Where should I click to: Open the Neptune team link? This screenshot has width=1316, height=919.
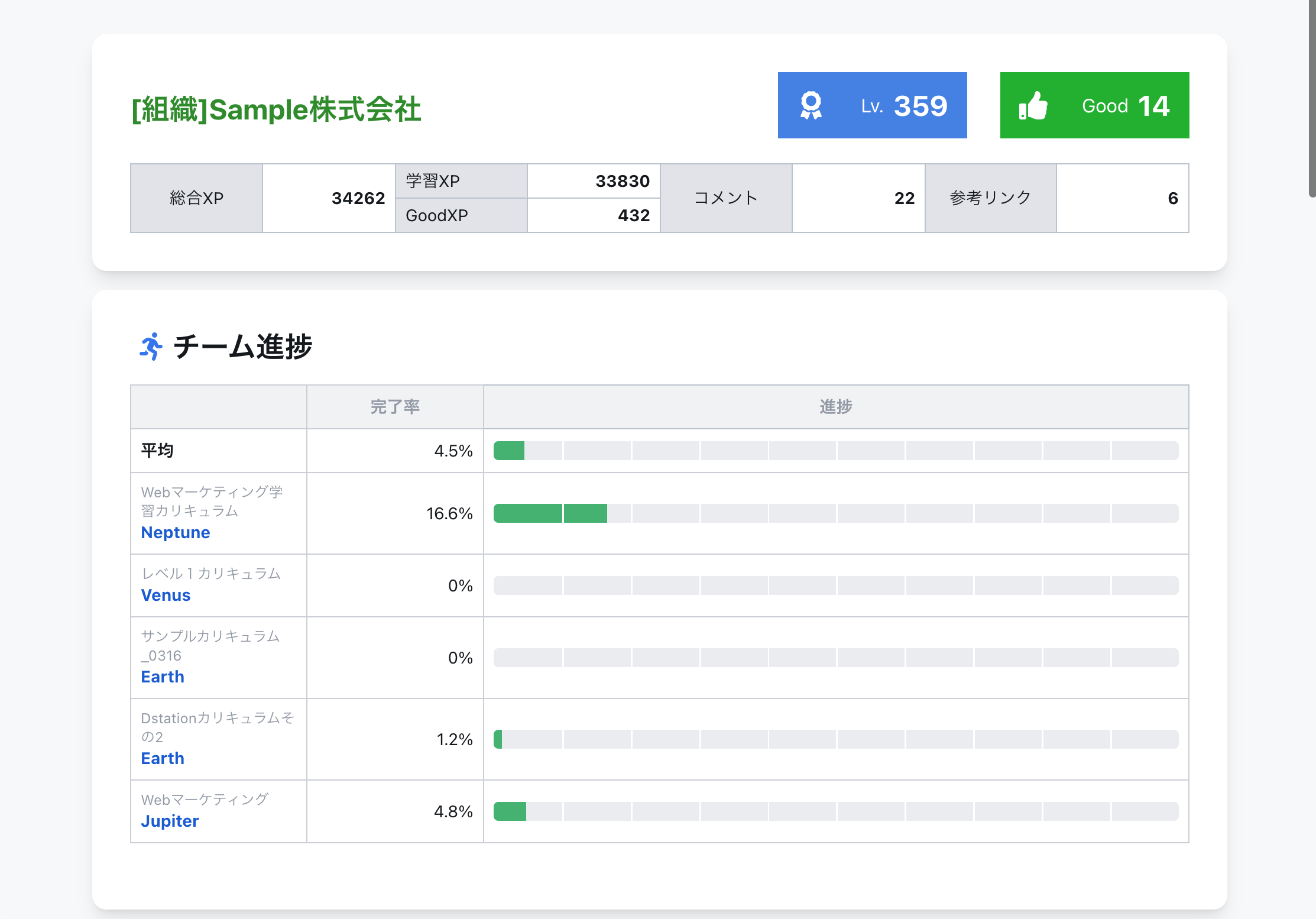tap(176, 533)
